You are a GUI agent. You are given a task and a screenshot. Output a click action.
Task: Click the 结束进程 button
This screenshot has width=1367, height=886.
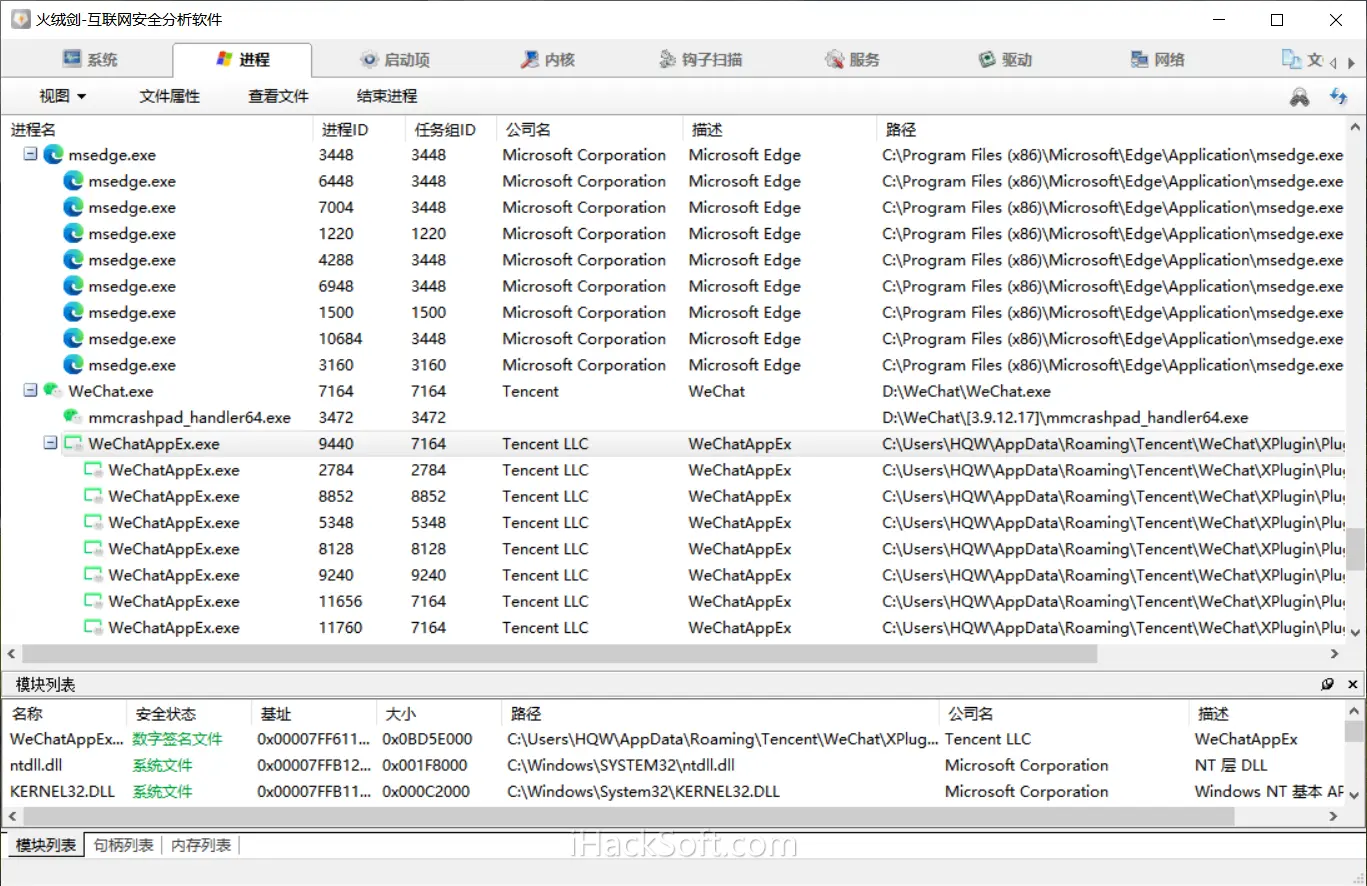coord(387,97)
